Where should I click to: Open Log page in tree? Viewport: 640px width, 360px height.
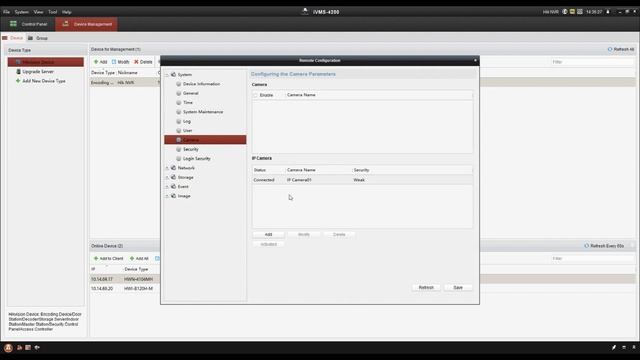tap(187, 121)
